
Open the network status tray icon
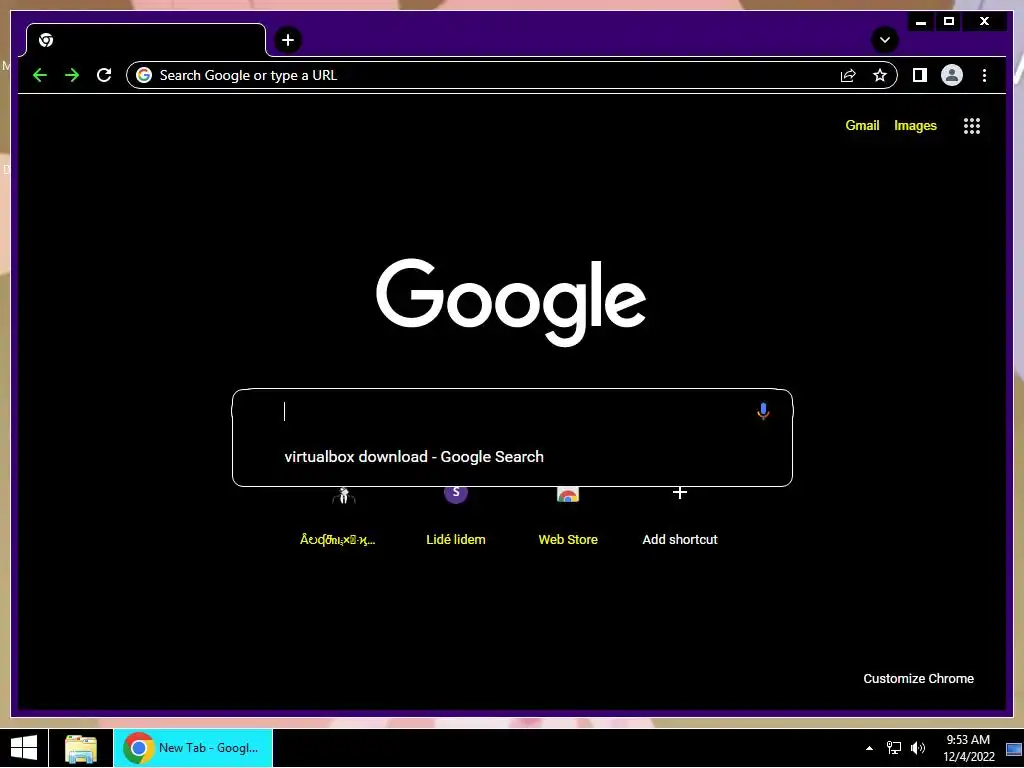click(893, 748)
